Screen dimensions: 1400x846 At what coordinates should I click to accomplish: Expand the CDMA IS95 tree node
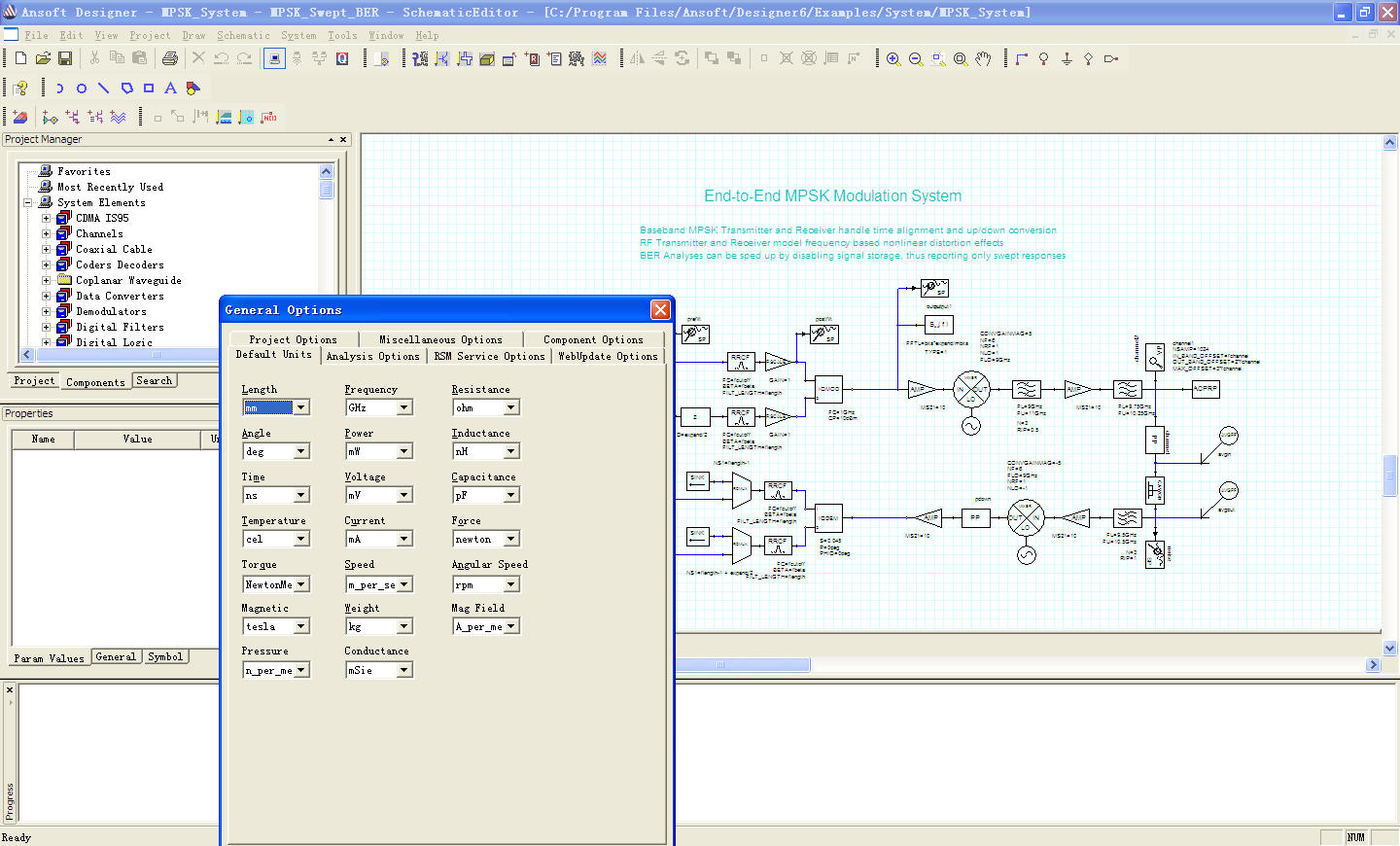tap(46, 218)
